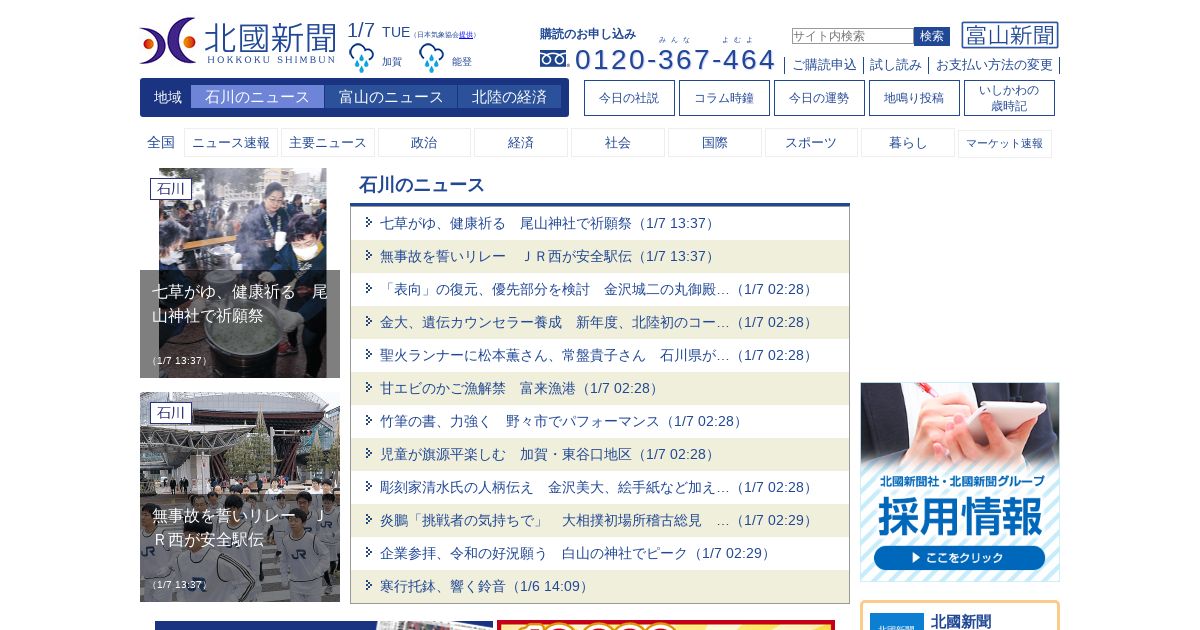Open the 政治 category
Image resolution: width=1200 pixels, height=630 pixels.
(424, 143)
